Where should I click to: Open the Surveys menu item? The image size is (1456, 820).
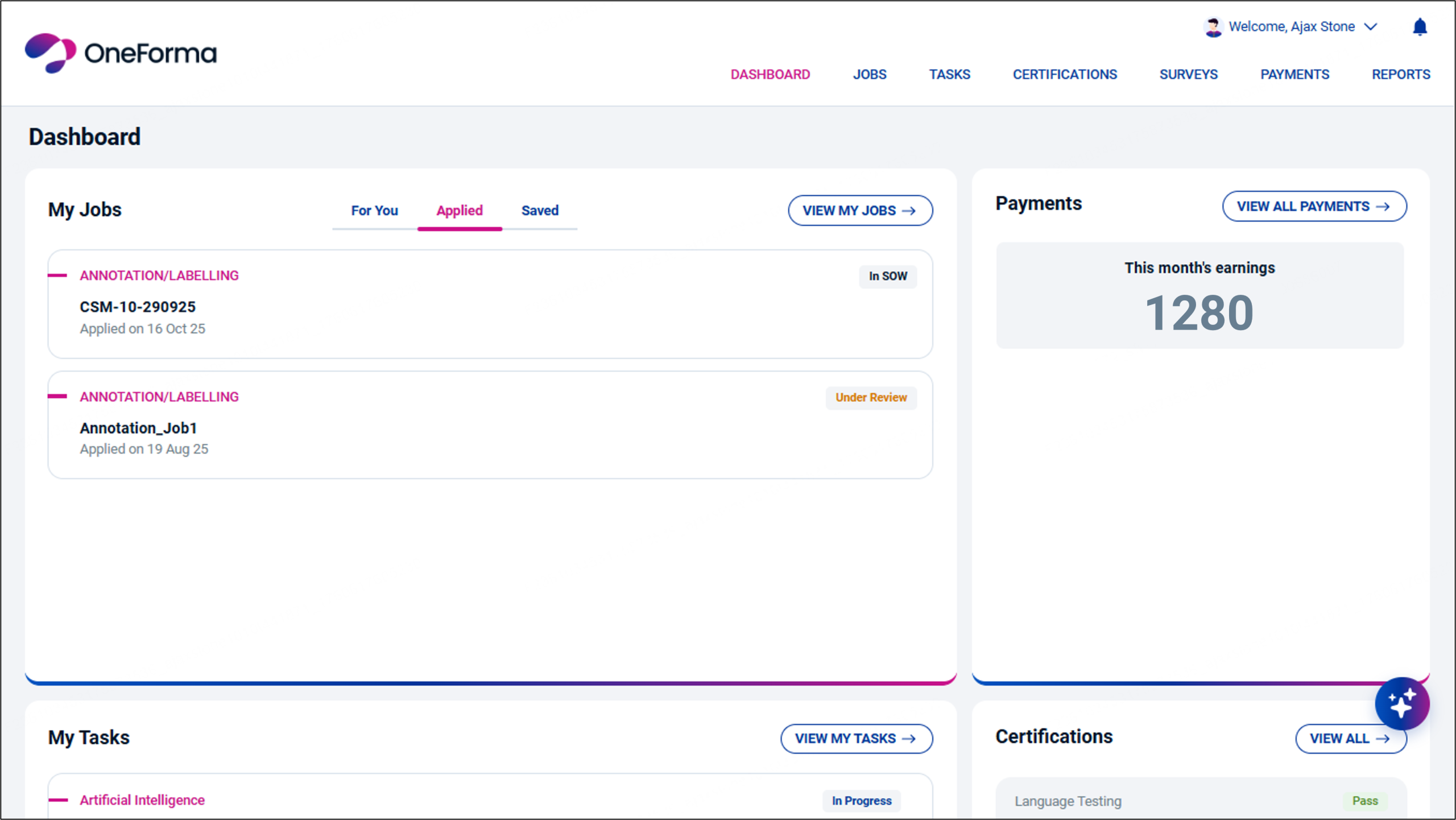(1188, 75)
